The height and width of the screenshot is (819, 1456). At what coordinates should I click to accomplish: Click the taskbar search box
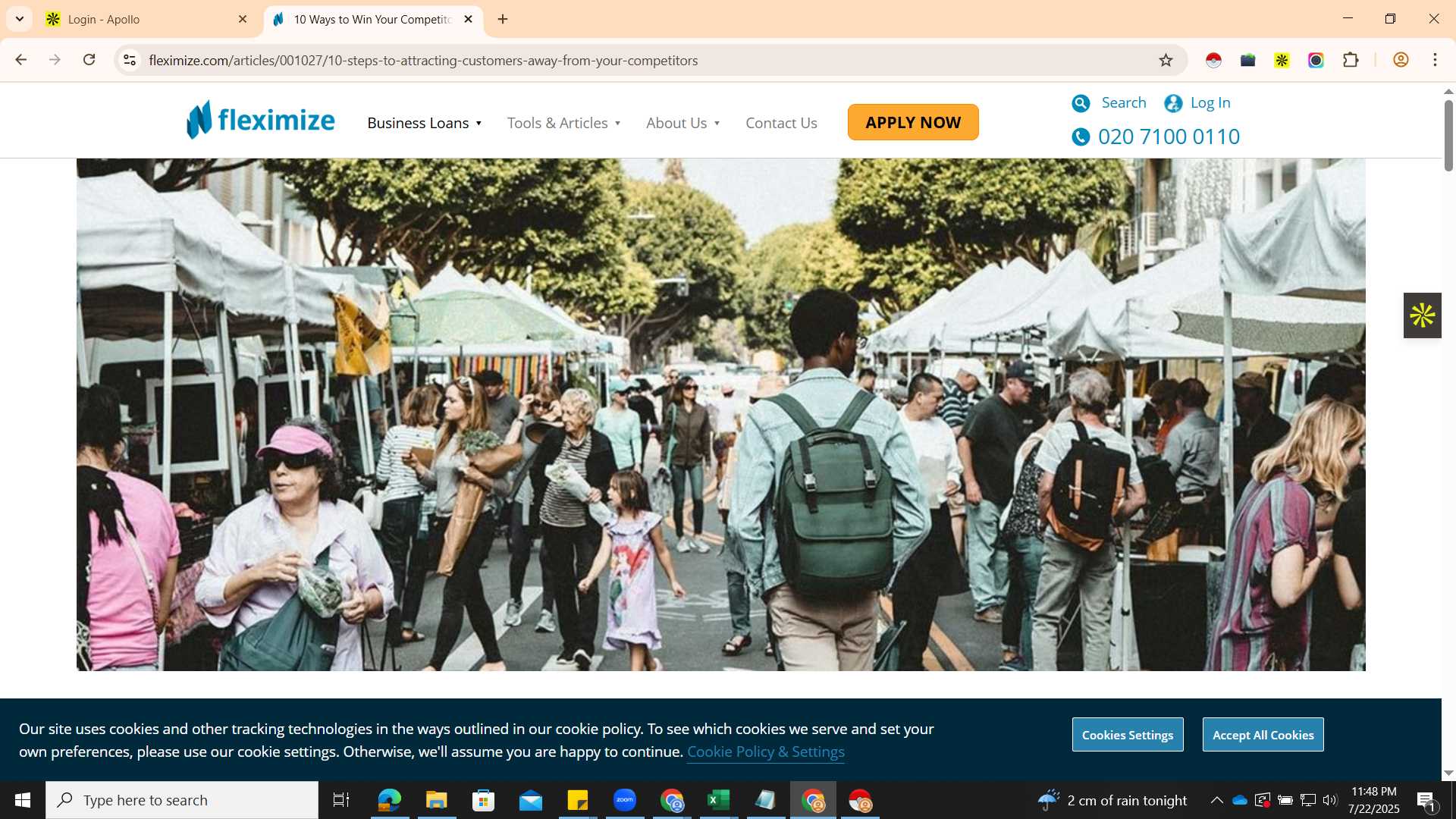[x=182, y=800]
